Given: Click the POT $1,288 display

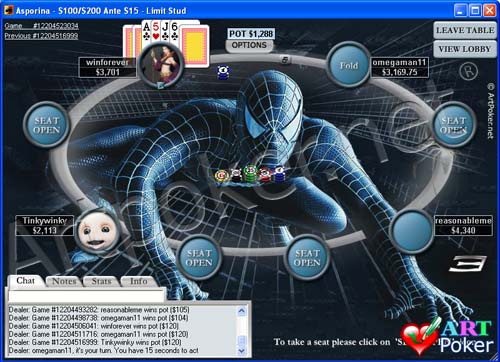Looking at the screenshot, I should [x=251, y=34].
